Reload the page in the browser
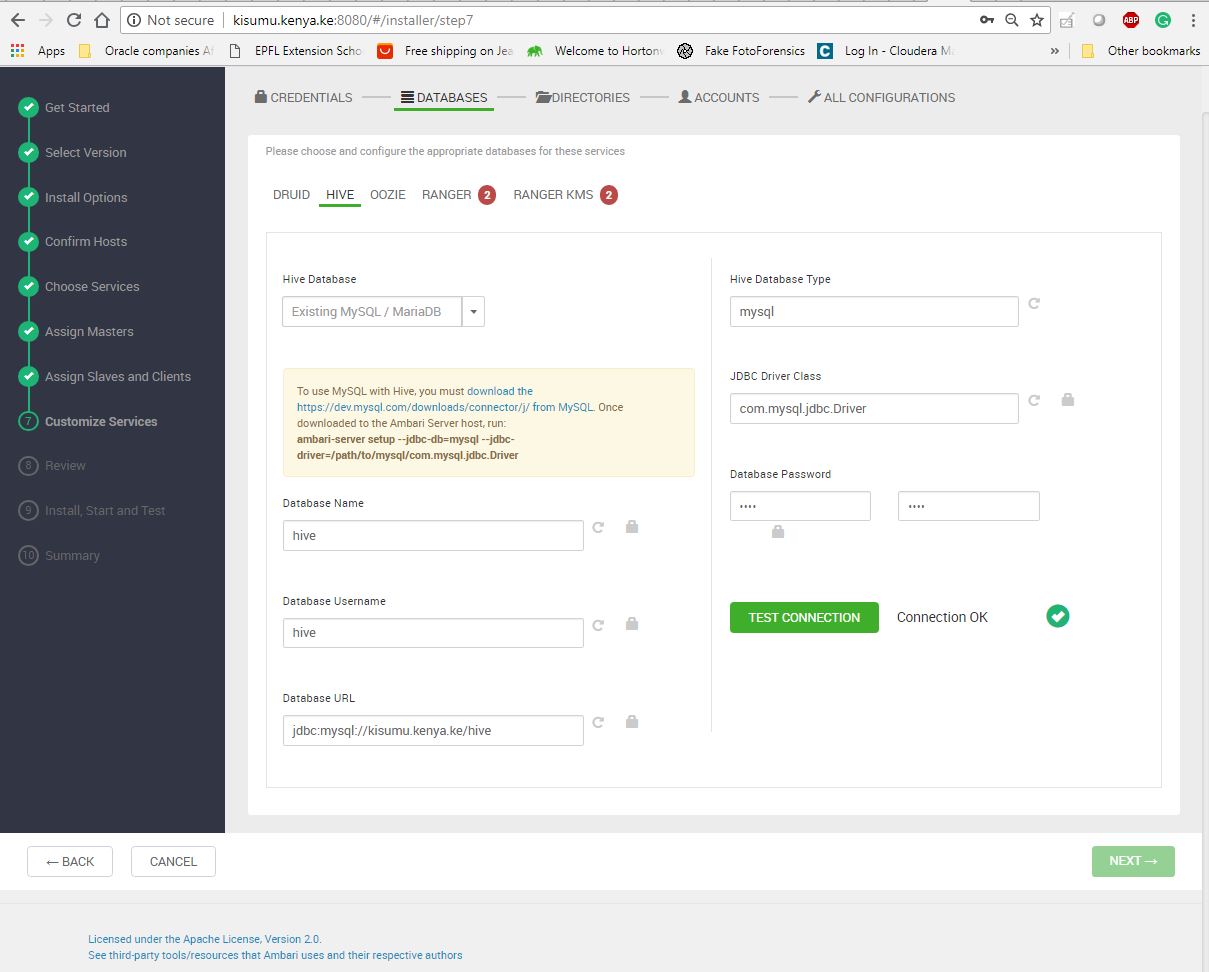 pyautogui.click(x=75, y=19)
